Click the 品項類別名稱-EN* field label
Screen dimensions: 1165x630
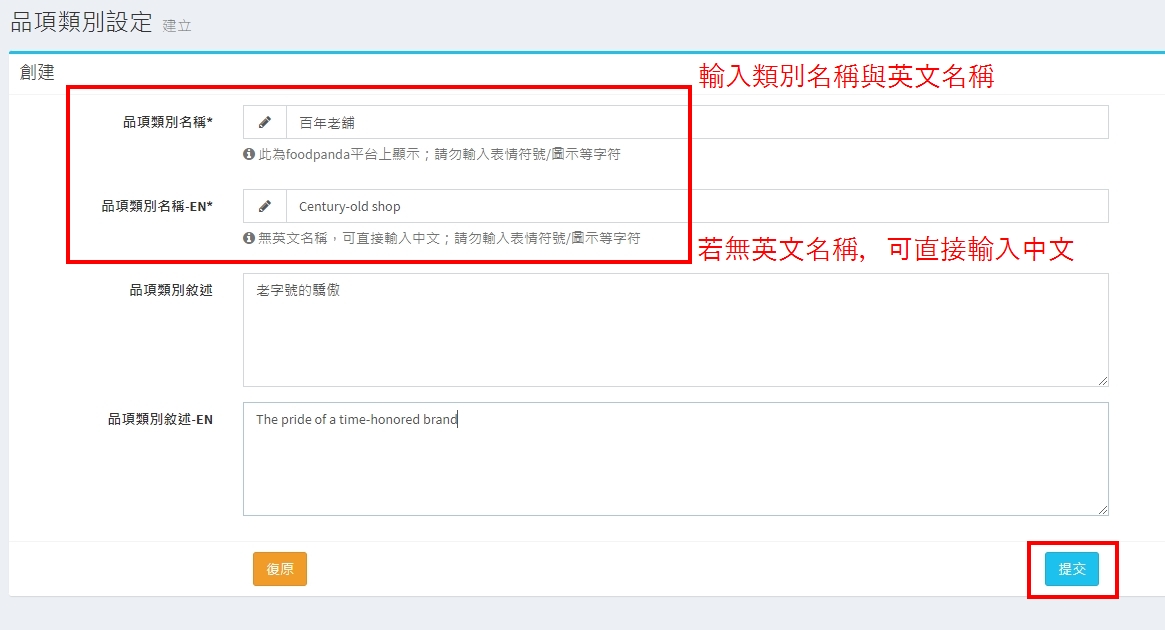coord(157,206)
